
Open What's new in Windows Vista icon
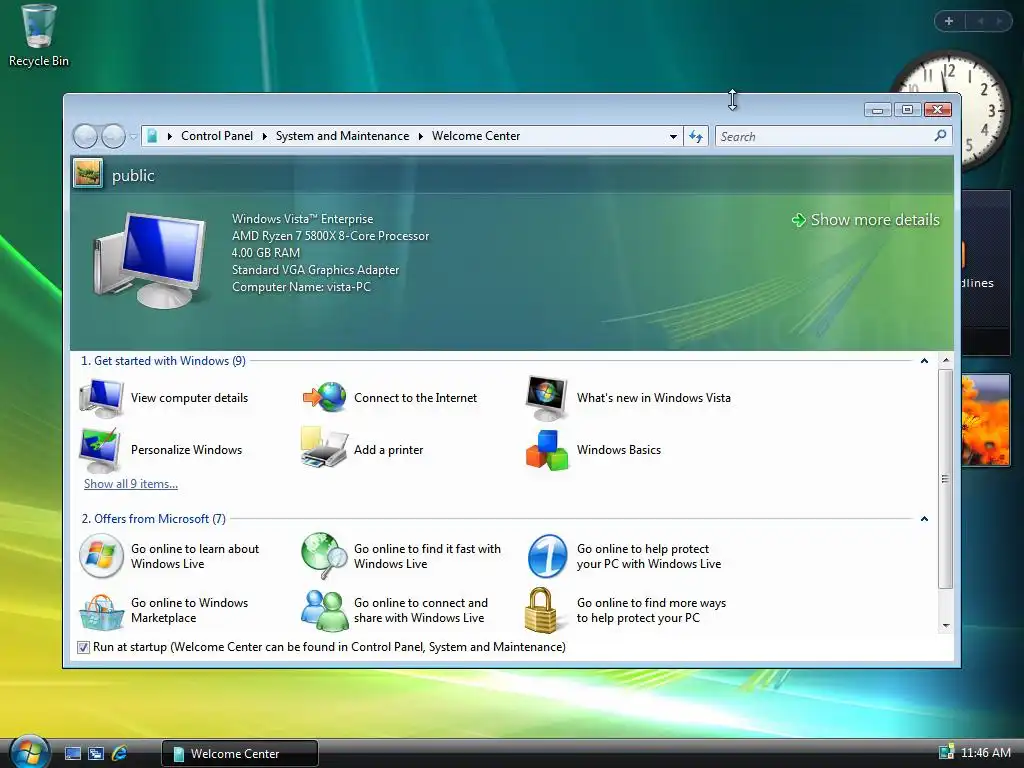(547, 398)
